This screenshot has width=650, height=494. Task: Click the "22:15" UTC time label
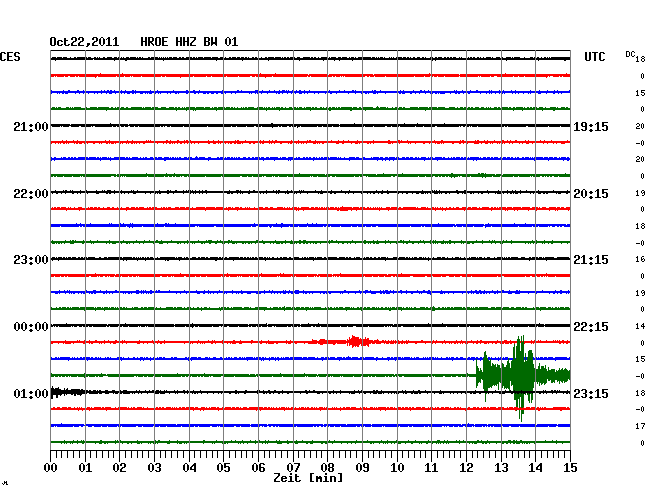pos(591,327)
